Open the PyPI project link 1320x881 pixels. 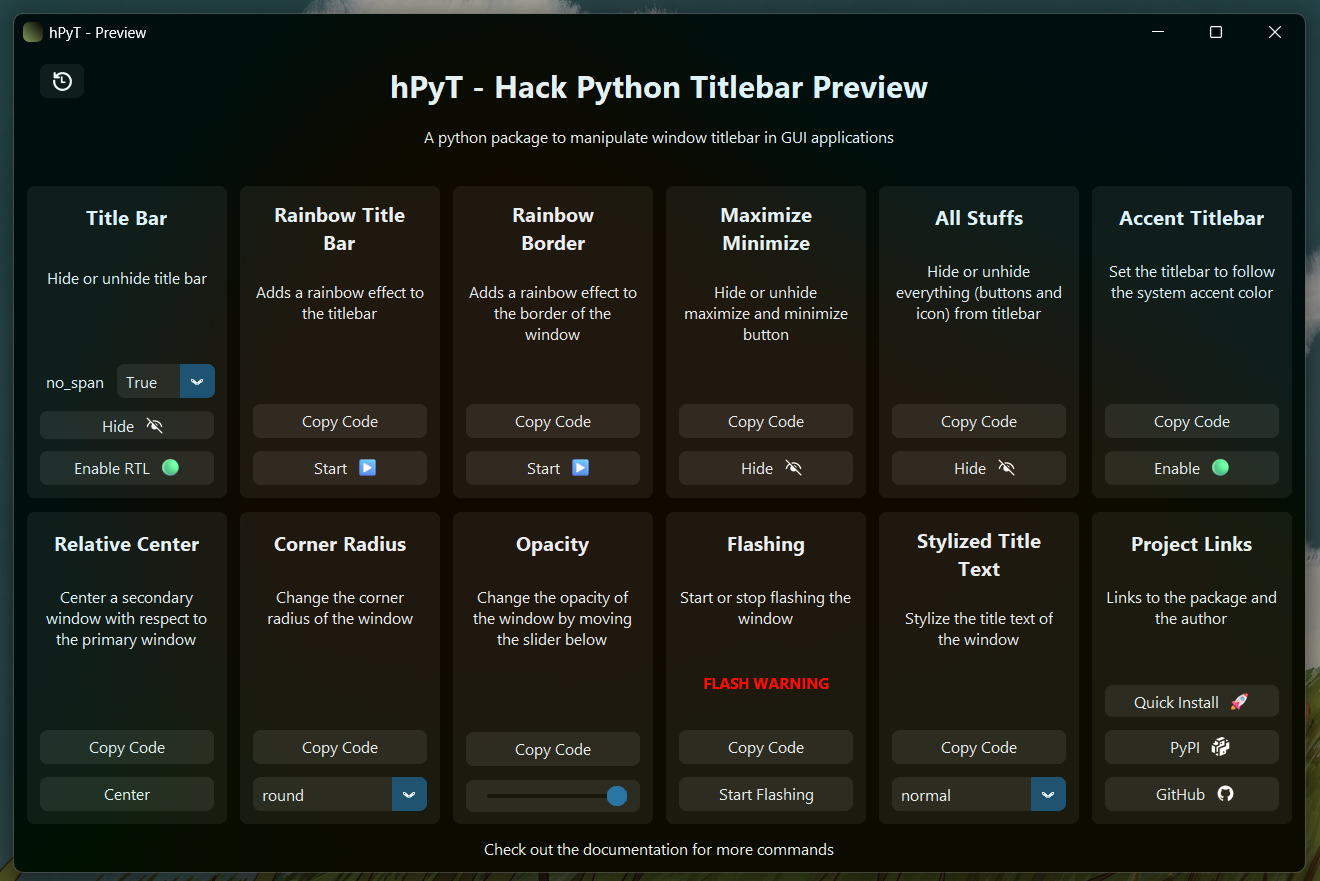tap(1192, 746)
